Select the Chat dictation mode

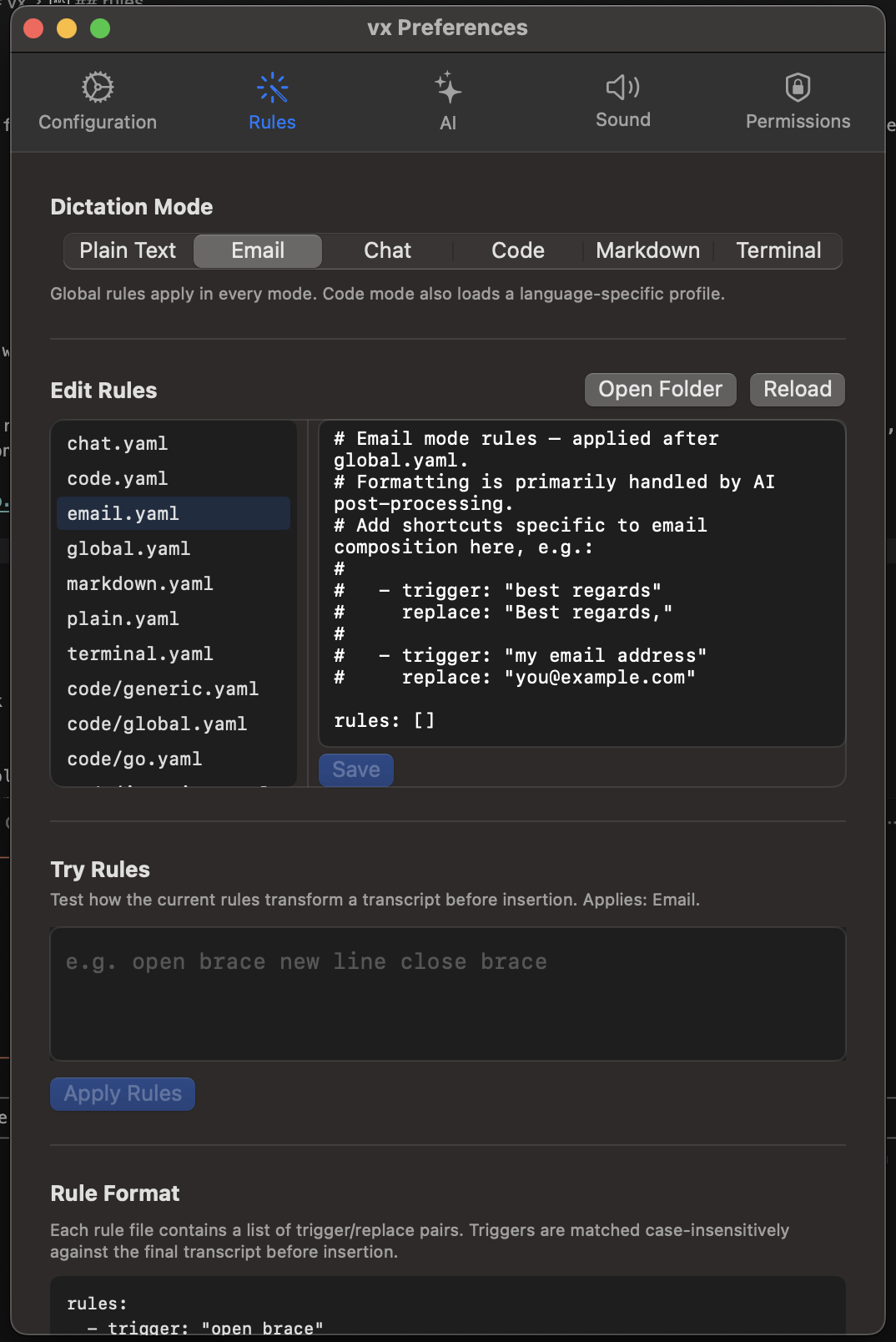click(x=387, y=250)
